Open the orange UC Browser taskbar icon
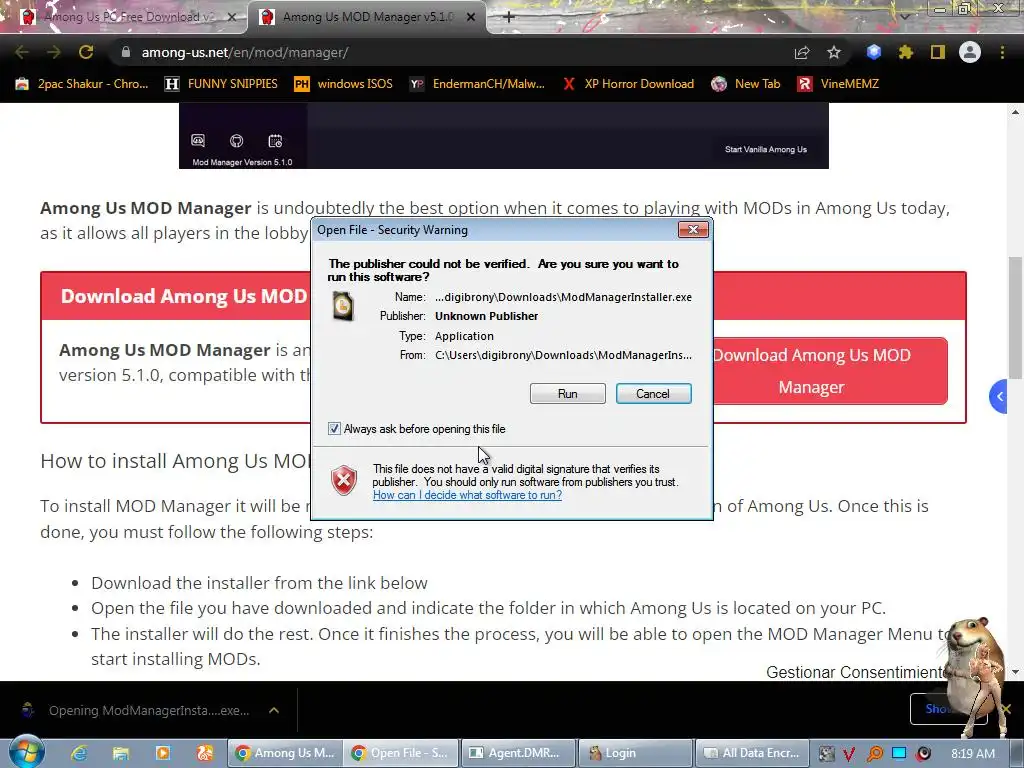Viewport: 1024px width, 768px height. tap(204, 753)
